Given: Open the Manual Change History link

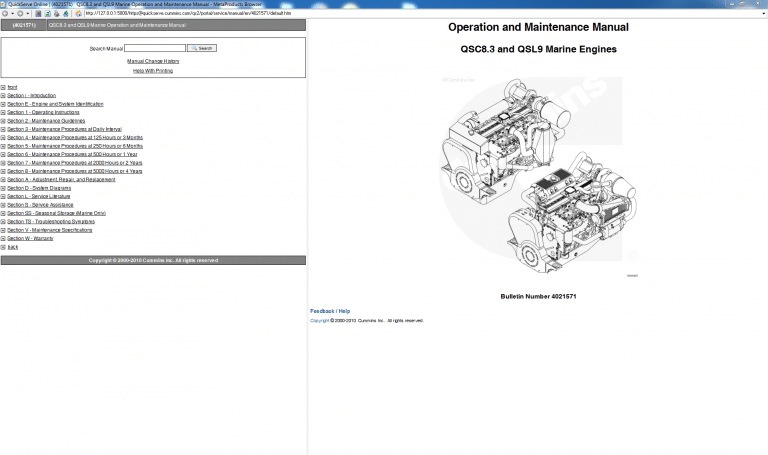Looking at the screenshot, I should tap(153, 61).
